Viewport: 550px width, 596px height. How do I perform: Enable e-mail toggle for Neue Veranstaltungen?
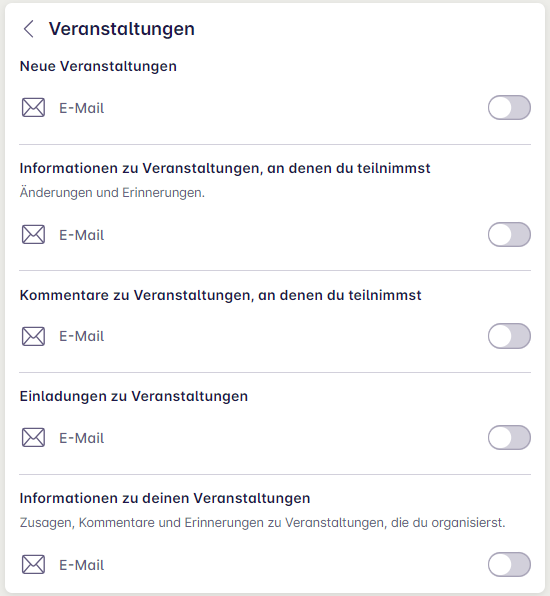pos(509,108)
